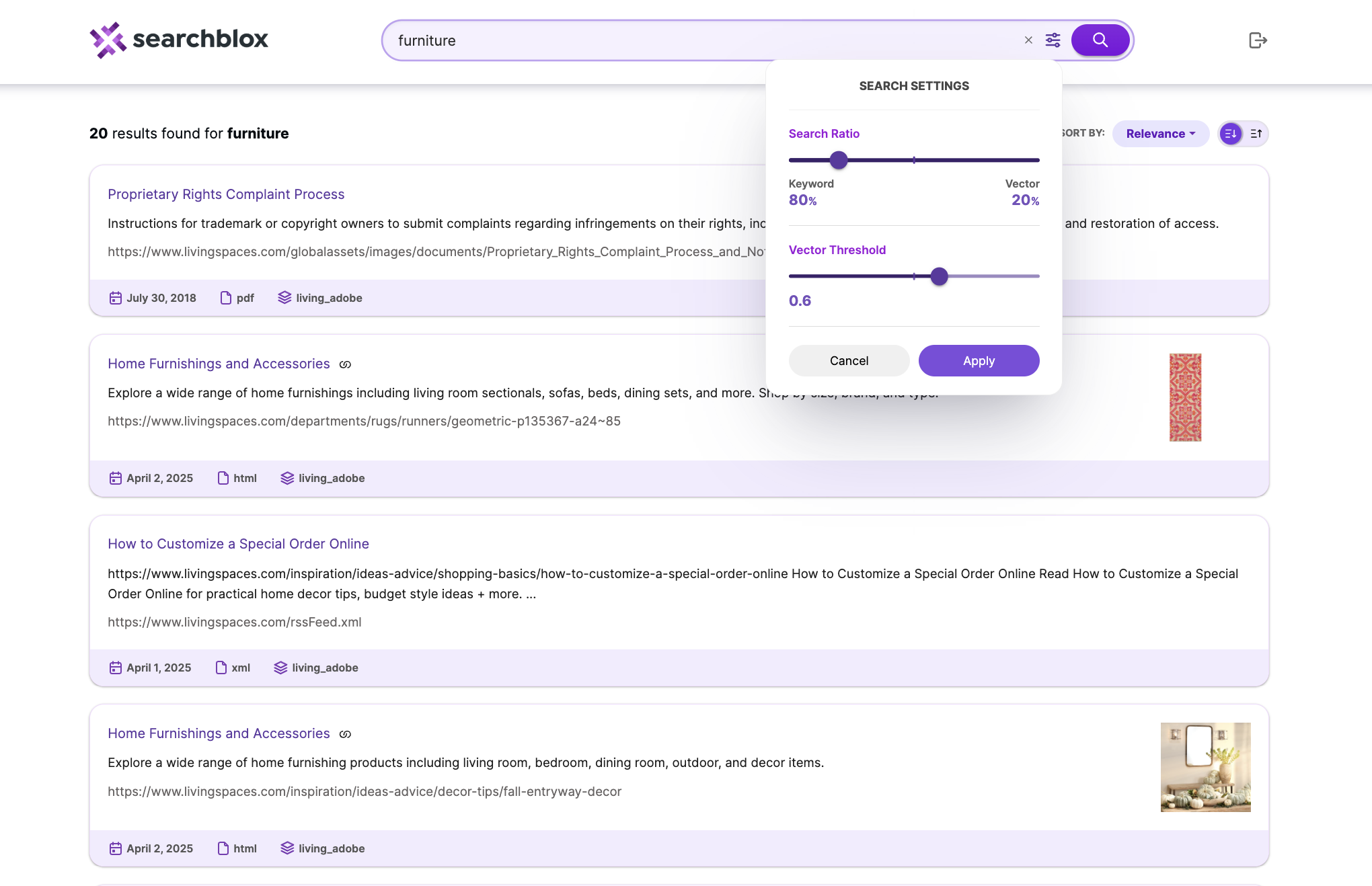The image size is (1372, 886).
Task: Open search settings filter icon
Action: [x=1053, y=40]
